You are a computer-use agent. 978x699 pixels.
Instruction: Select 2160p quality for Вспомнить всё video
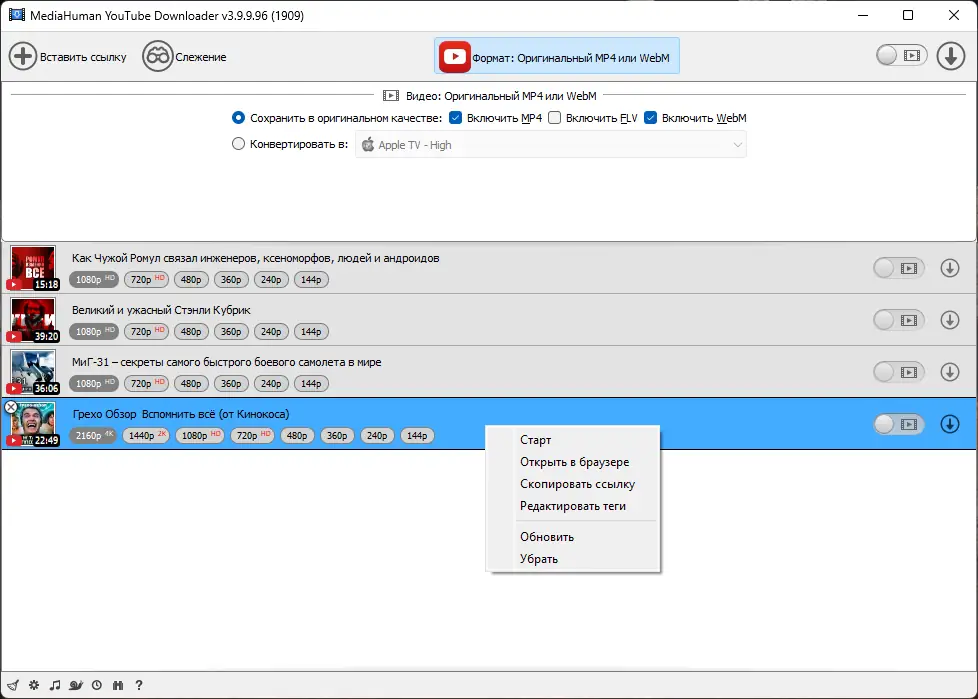click(92, 435)
